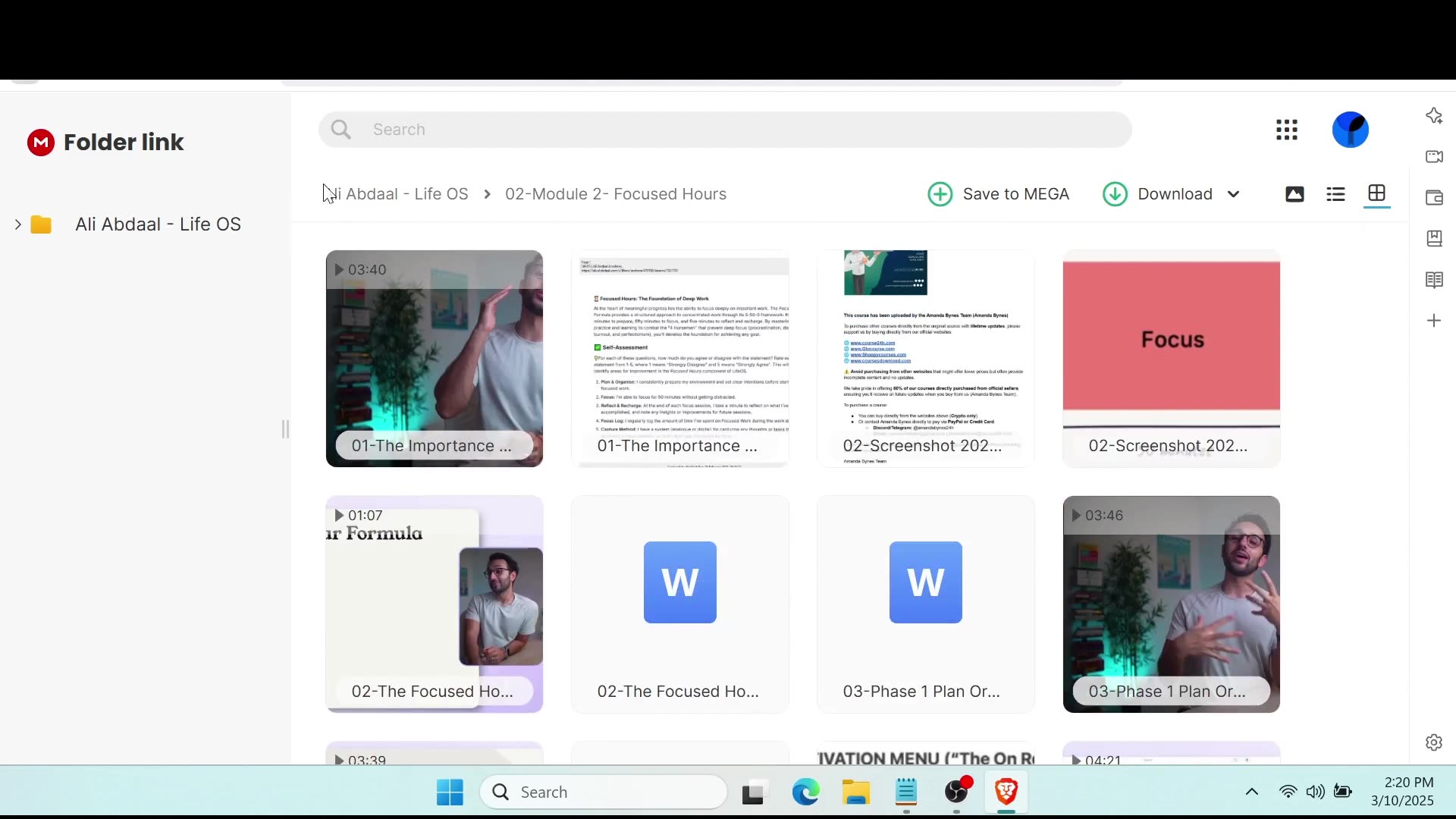This screenshot has height=819, width=1456.
Task: Open the Settings gear in the sidebar
Action: click(1436, 743)
